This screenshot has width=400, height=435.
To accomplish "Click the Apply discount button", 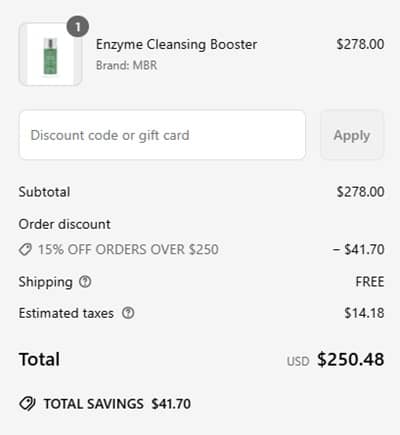I will point(352,135).
